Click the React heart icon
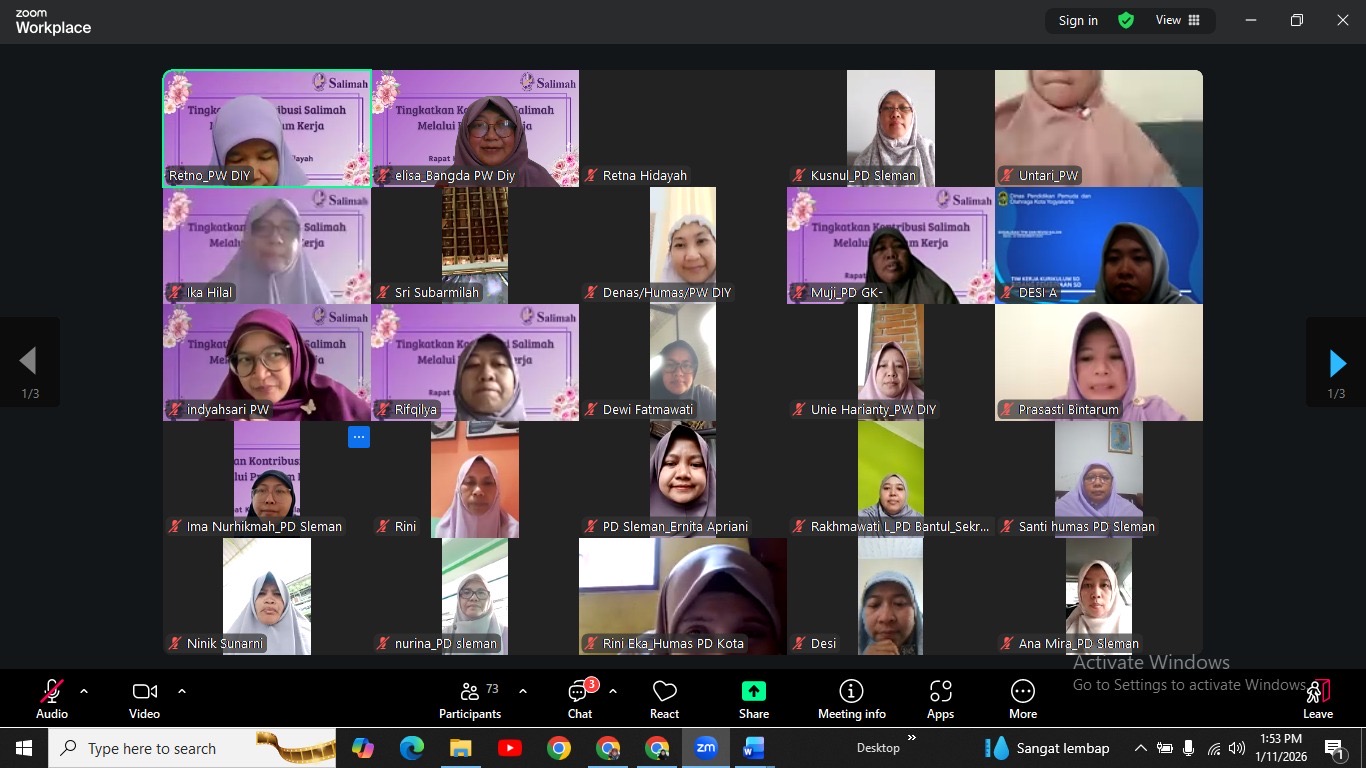 point(664,699)
